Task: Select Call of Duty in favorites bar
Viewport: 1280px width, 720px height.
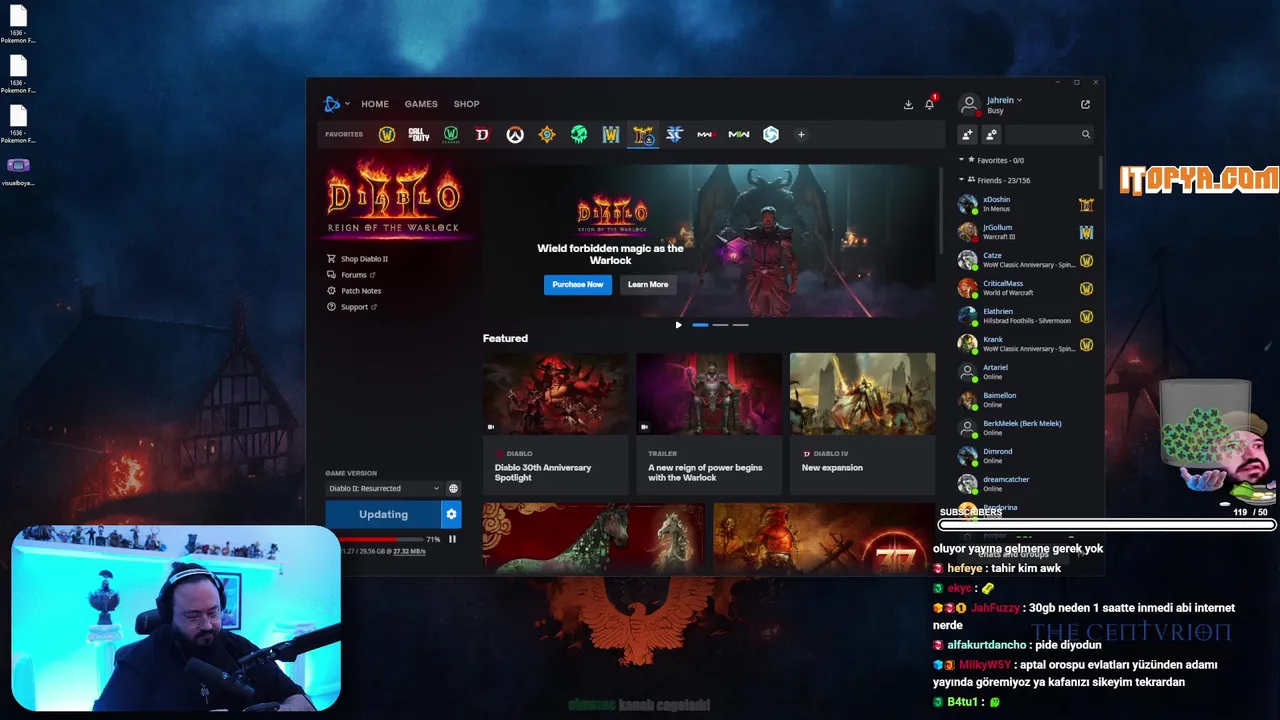Action: pyautogui.click(x=419, y=134)
